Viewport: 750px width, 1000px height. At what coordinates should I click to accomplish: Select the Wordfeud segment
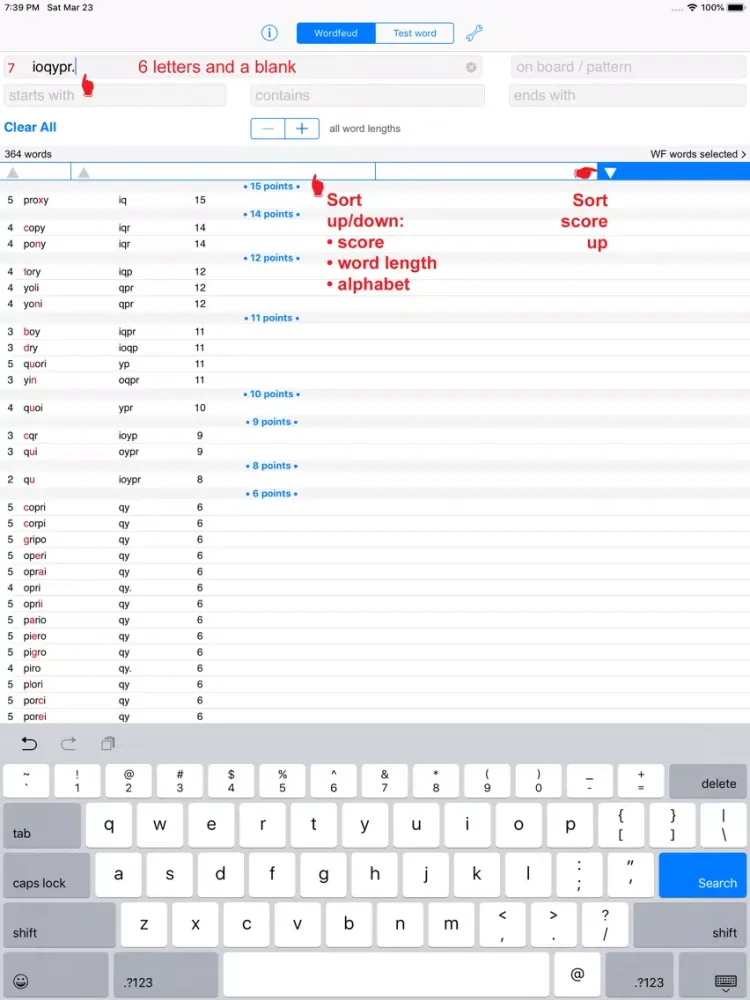pyautogui.click(x=336, y=33)
